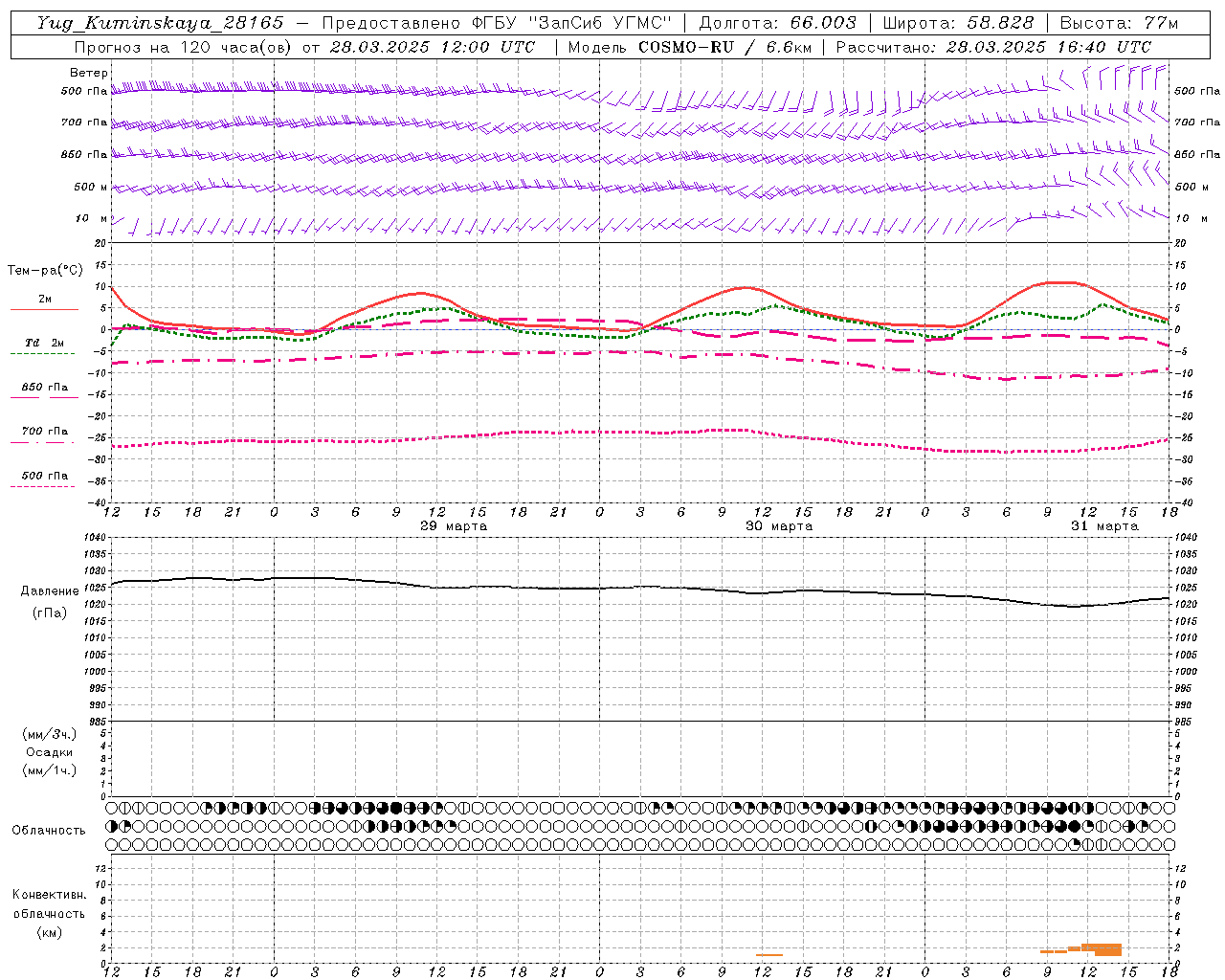Viewport: 1225px width, 980px height.
Task: Click the forecast start 28.03.2025 12:00 UTC
Action: point(432,47)
